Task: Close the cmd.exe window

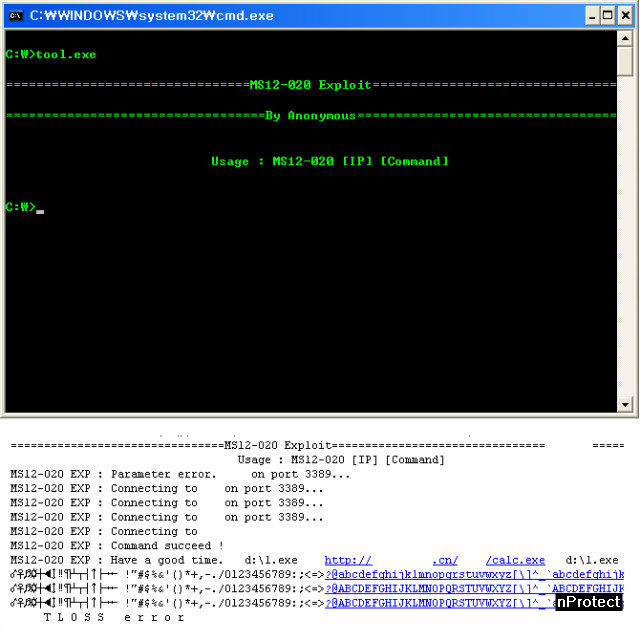Action: pos(623,15)
